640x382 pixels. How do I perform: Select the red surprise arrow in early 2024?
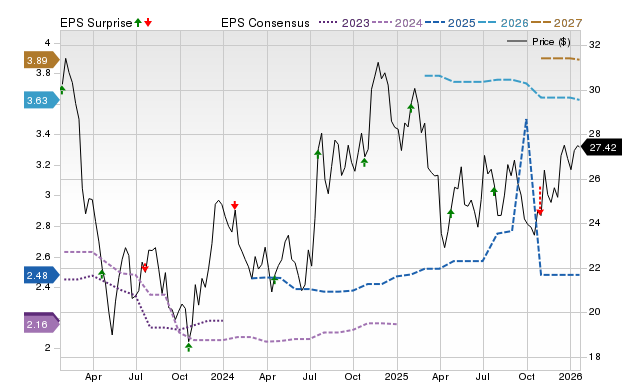[234, 205]
